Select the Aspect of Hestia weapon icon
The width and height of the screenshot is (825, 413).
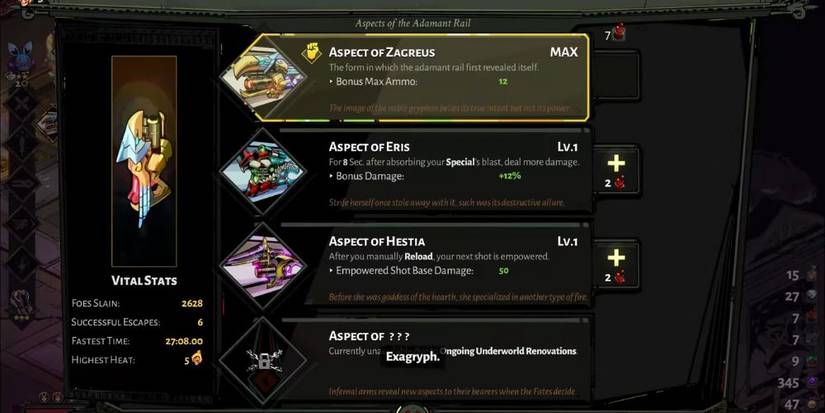(x=263, y=266)
